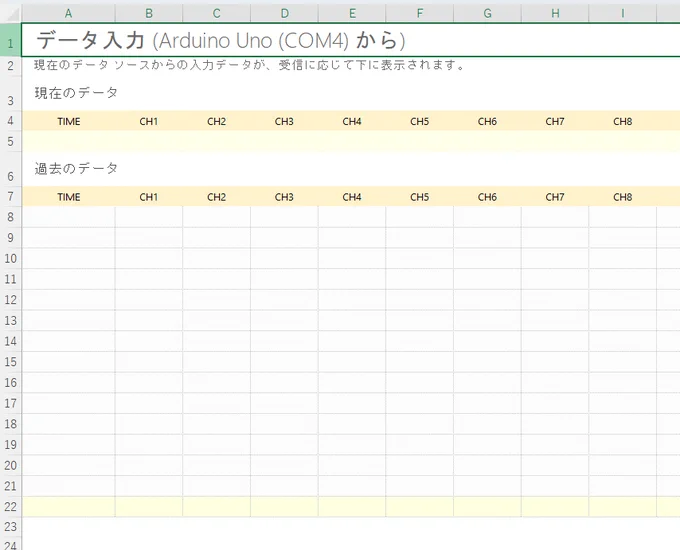
Task: Click CH1 header in row 4
Action: coord(149,121)
